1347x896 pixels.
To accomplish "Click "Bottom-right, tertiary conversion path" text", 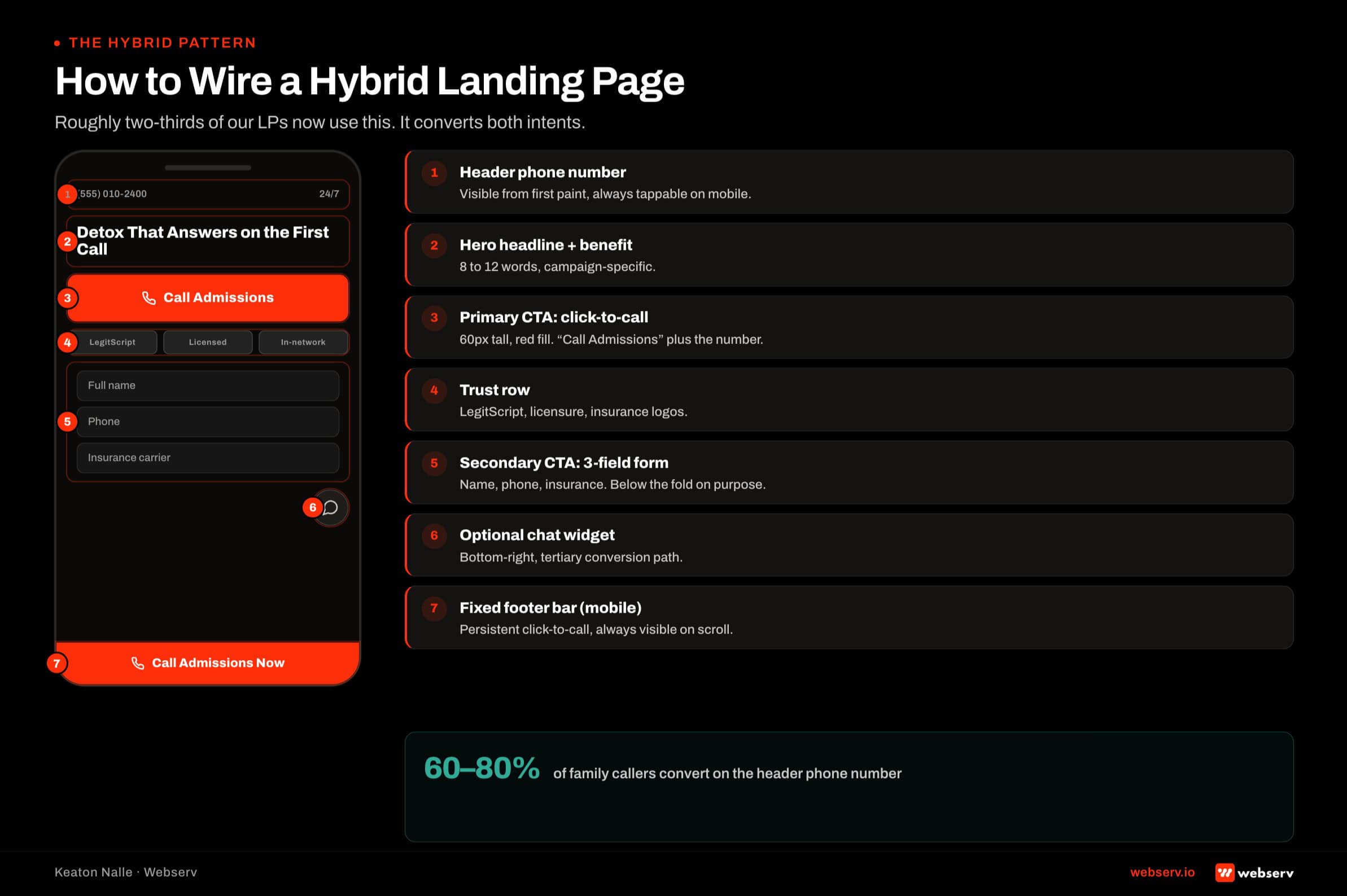I will pyautogui.click(x=571, y=556).
